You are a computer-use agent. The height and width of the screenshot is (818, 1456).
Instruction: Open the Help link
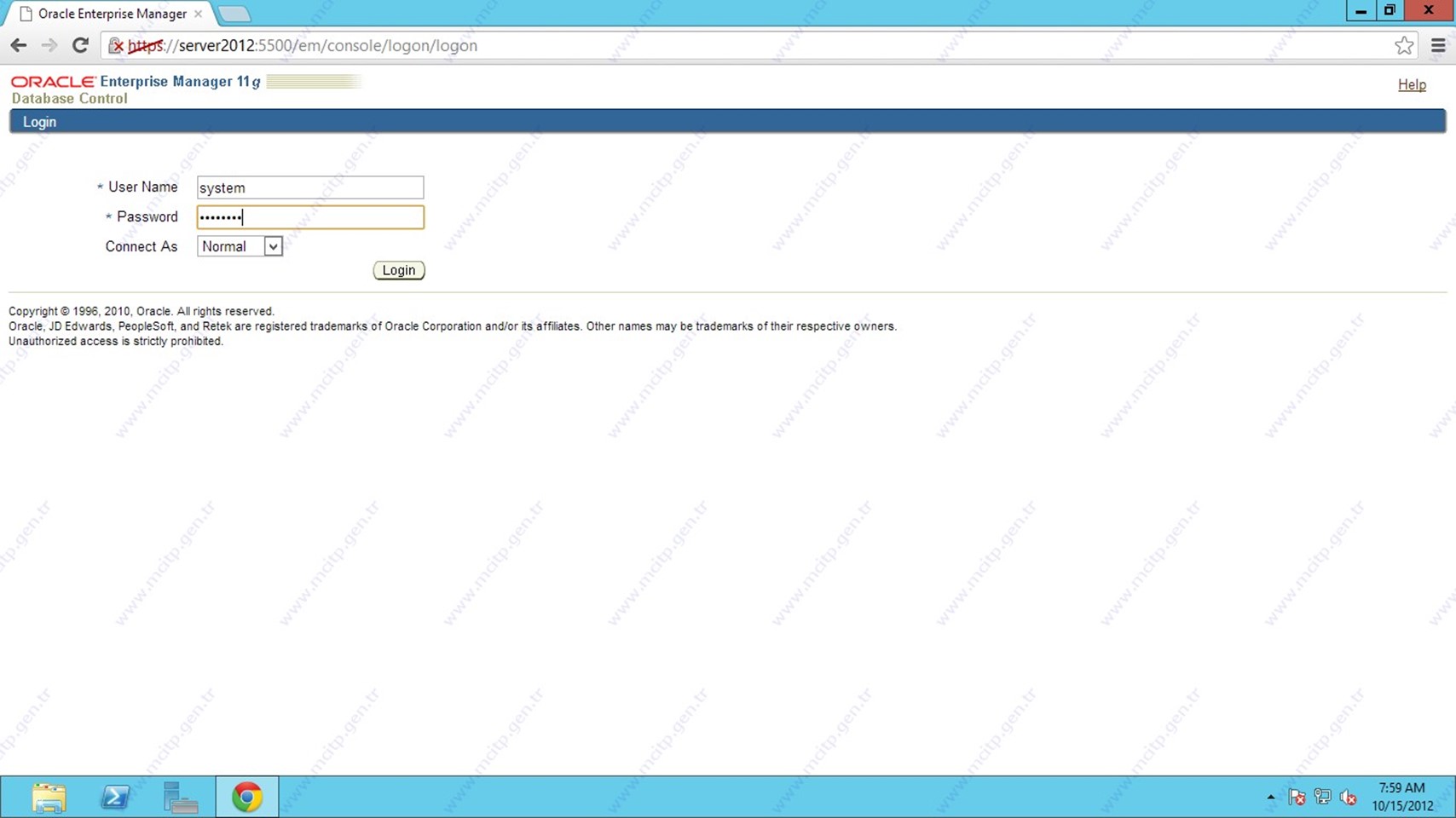click(1412, 84)
